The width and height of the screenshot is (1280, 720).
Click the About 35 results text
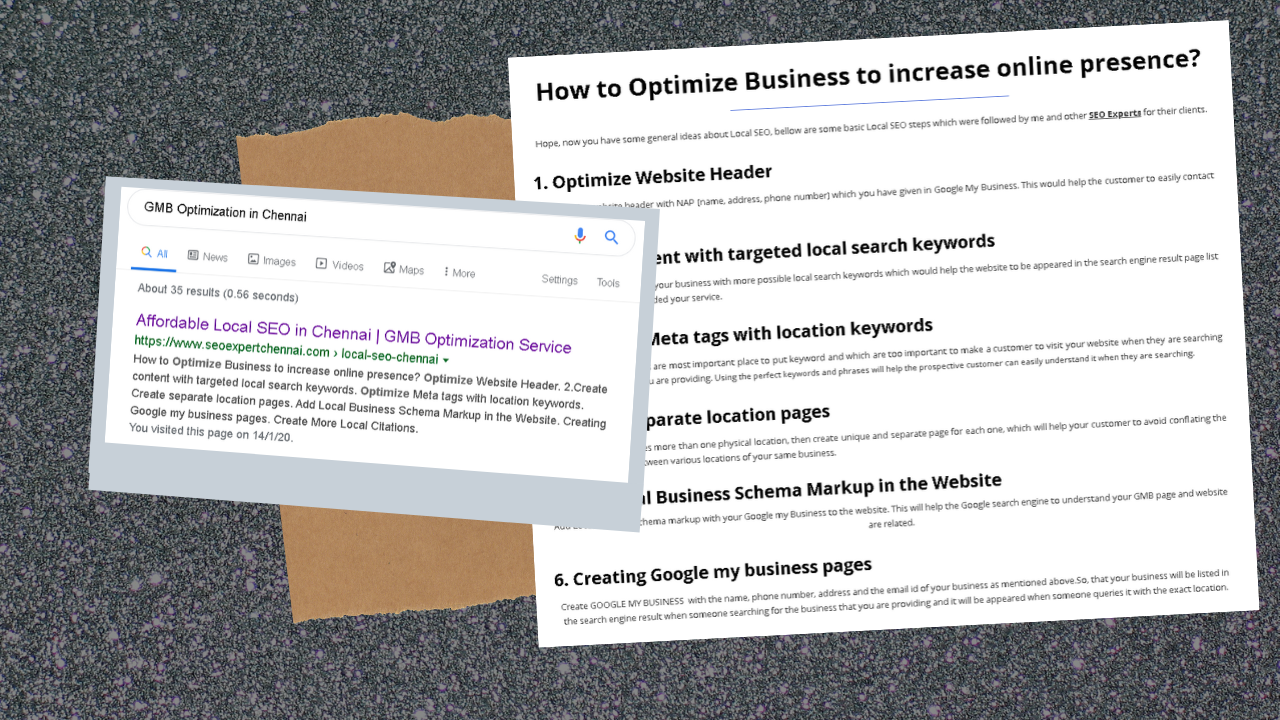tap(217, 293)
